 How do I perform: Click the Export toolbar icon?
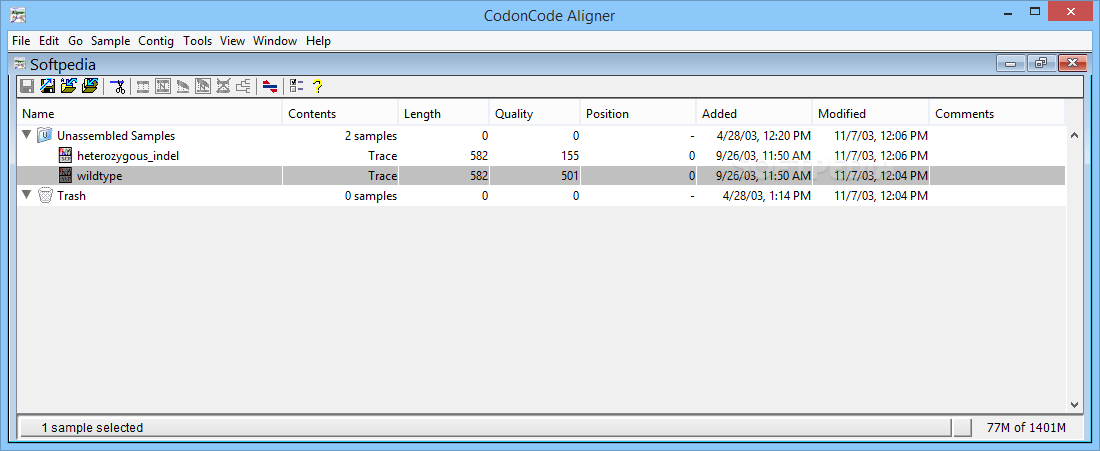[48, 86]
